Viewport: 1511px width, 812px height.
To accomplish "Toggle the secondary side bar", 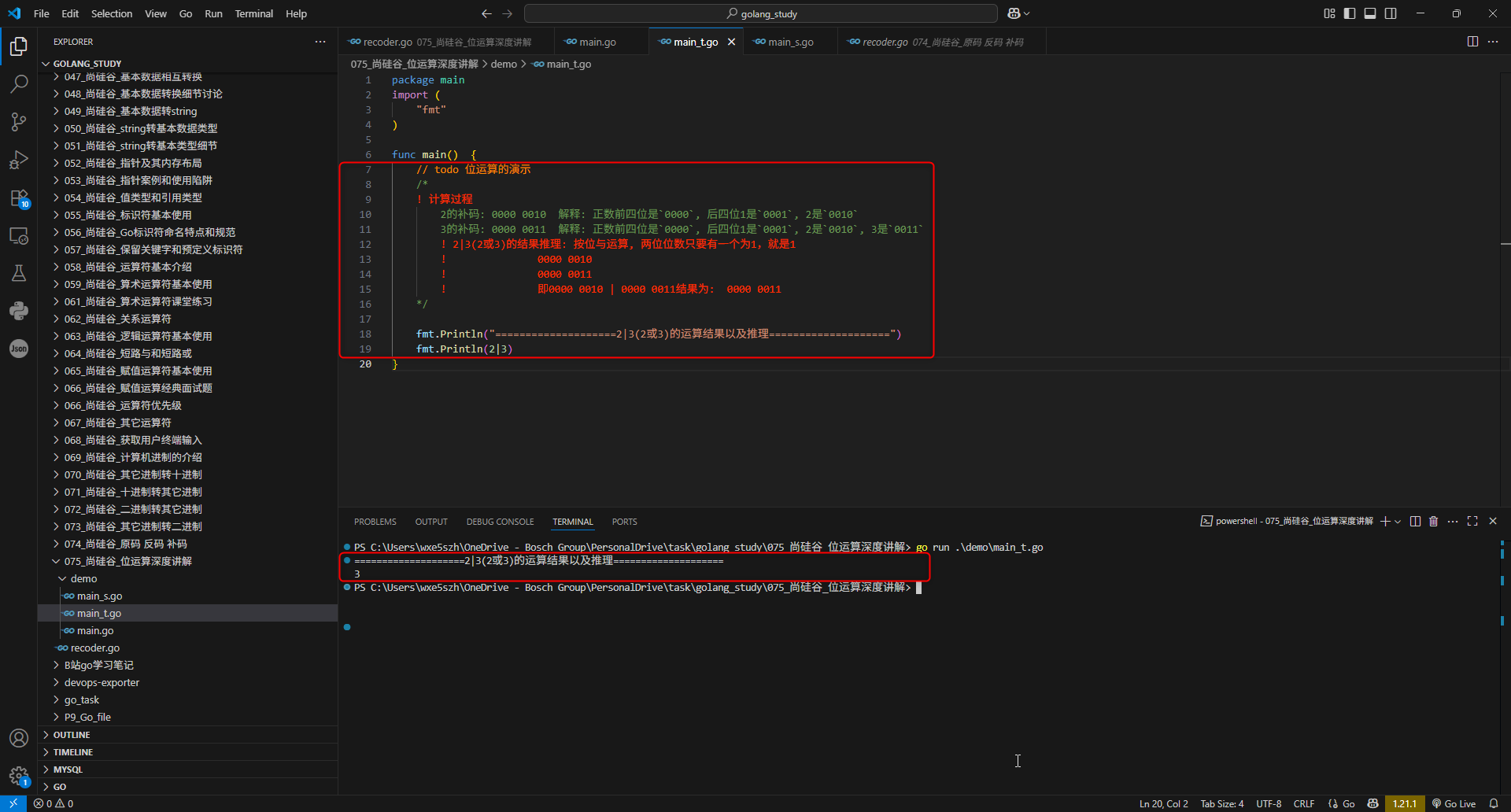I will coord(1391,13).
